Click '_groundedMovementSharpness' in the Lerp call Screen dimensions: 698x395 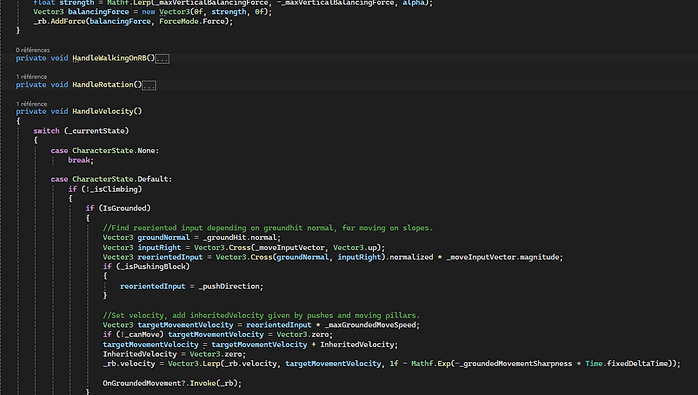[514, 364]
